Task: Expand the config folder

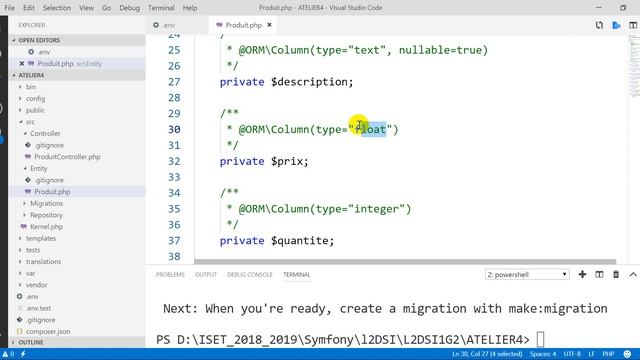Action: 77,98
